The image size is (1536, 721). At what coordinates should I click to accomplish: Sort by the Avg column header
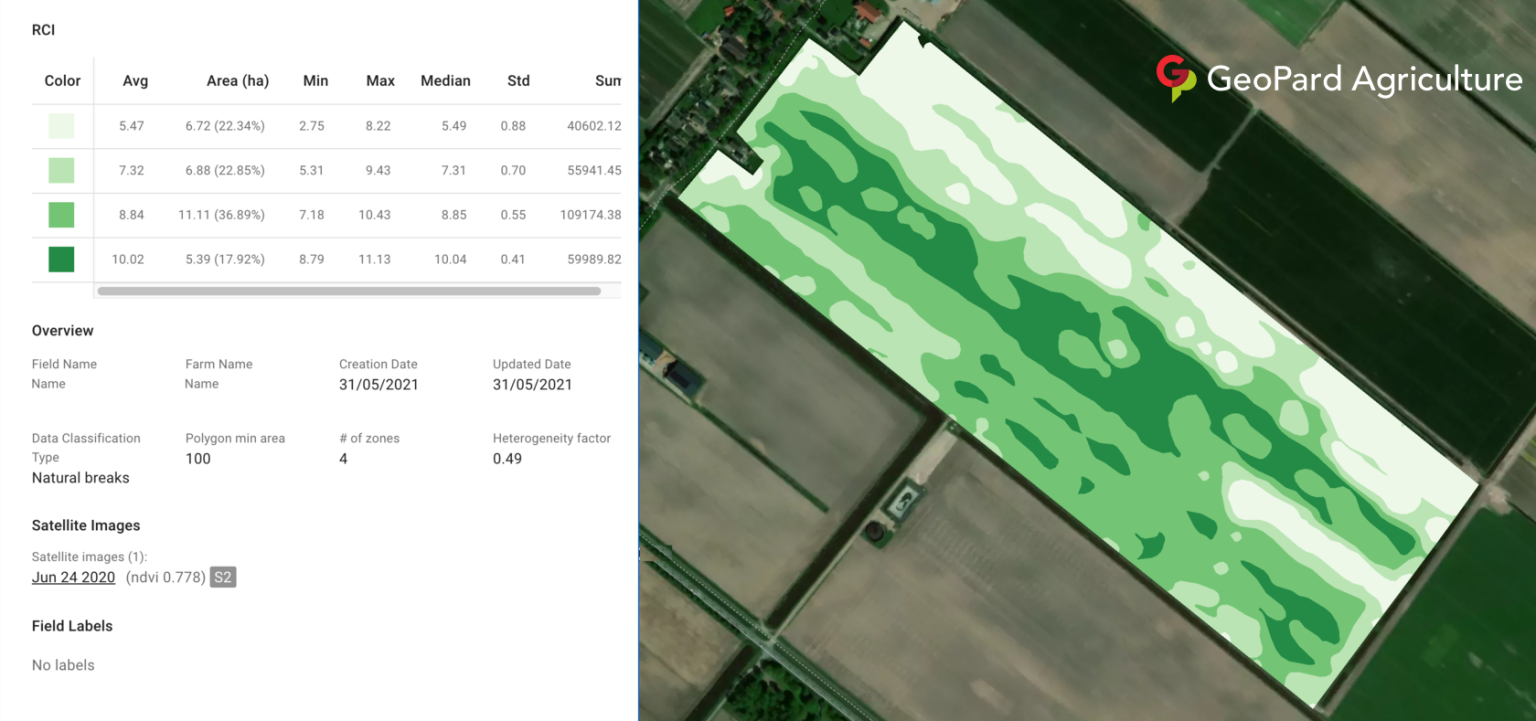(x=135, y=81)
